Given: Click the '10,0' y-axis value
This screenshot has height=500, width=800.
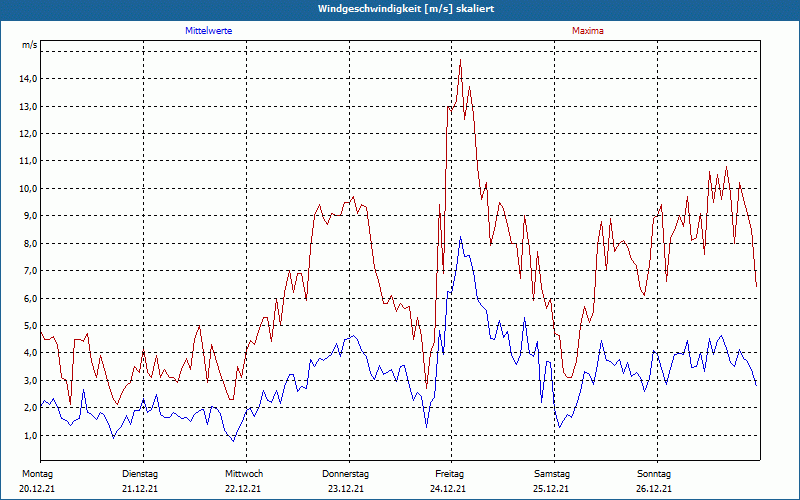Looking at the screenshot, I should tap(29, 188).
